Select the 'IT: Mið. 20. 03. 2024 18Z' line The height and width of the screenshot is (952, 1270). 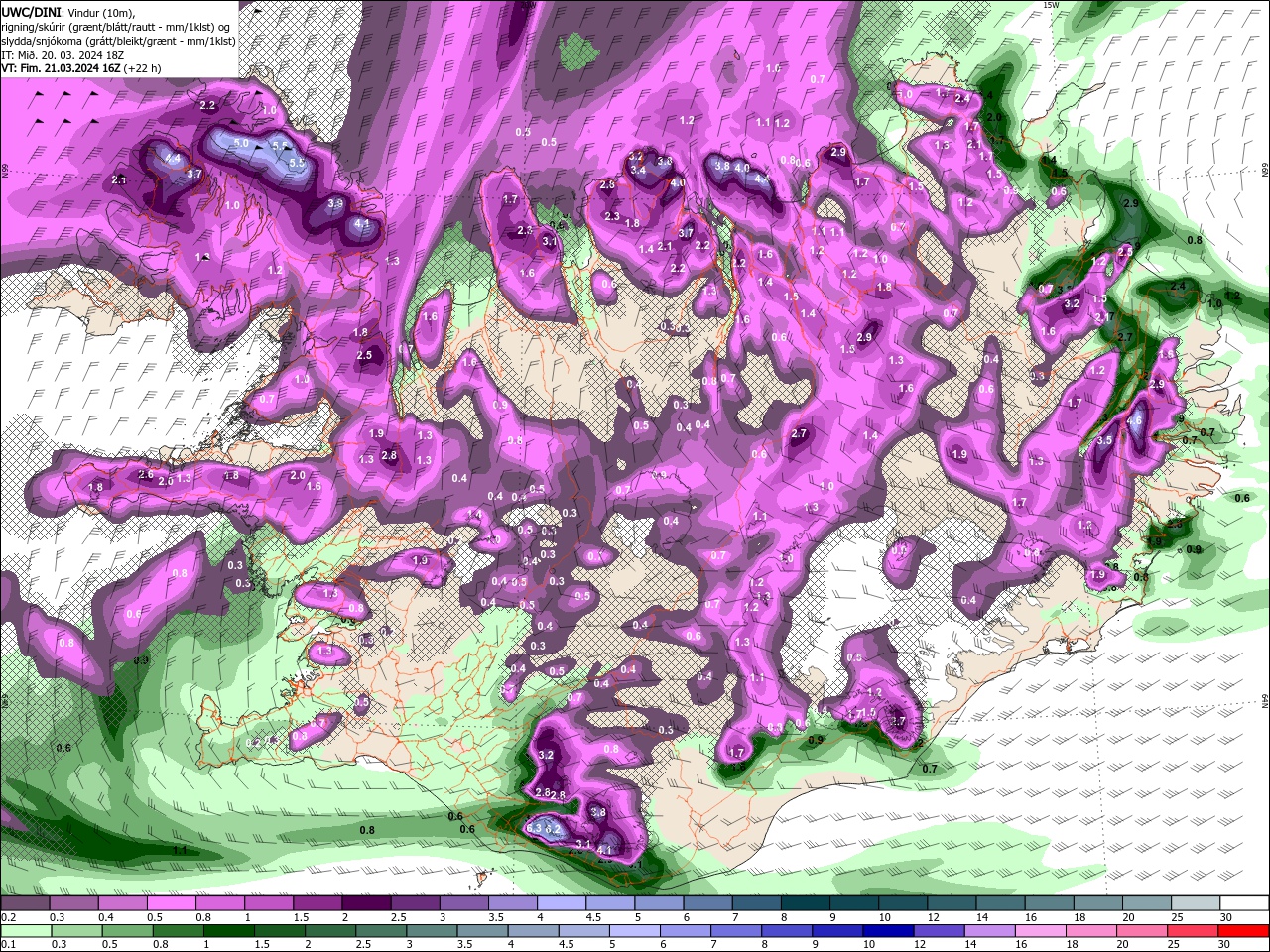[61, 55]
